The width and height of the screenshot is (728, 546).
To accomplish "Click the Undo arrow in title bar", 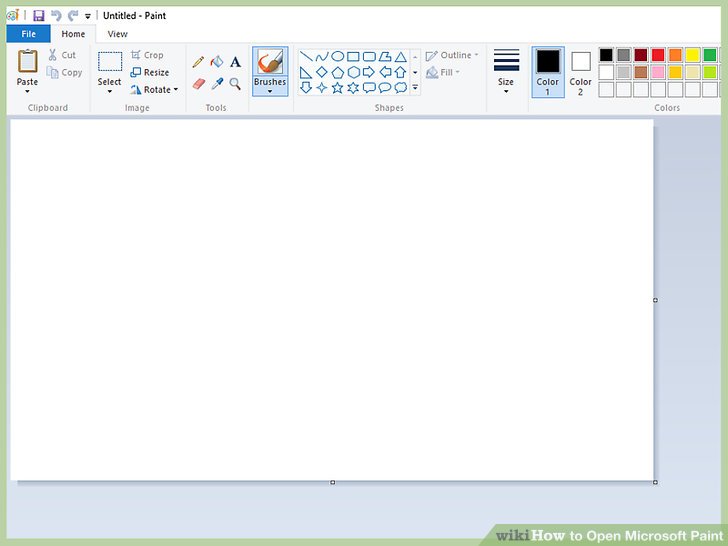I will click(x=56, y=16).
